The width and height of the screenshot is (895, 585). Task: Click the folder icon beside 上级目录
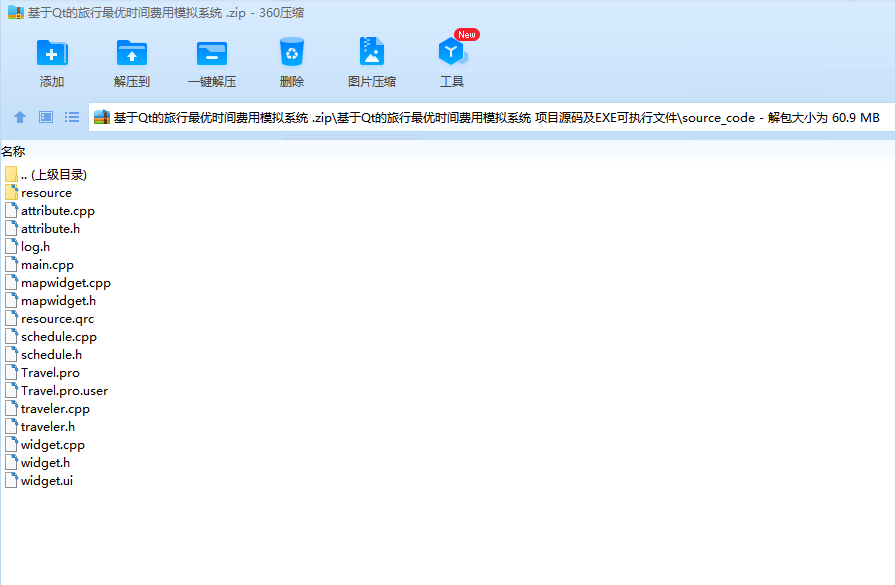11,174
